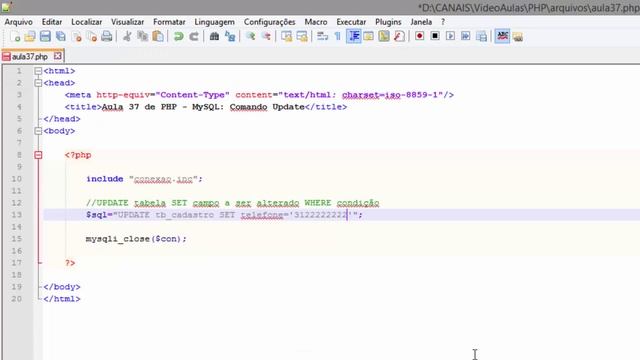Click the closing </head> tag line
The width and height of the screenshot is (640, 360).
[62, 119]
